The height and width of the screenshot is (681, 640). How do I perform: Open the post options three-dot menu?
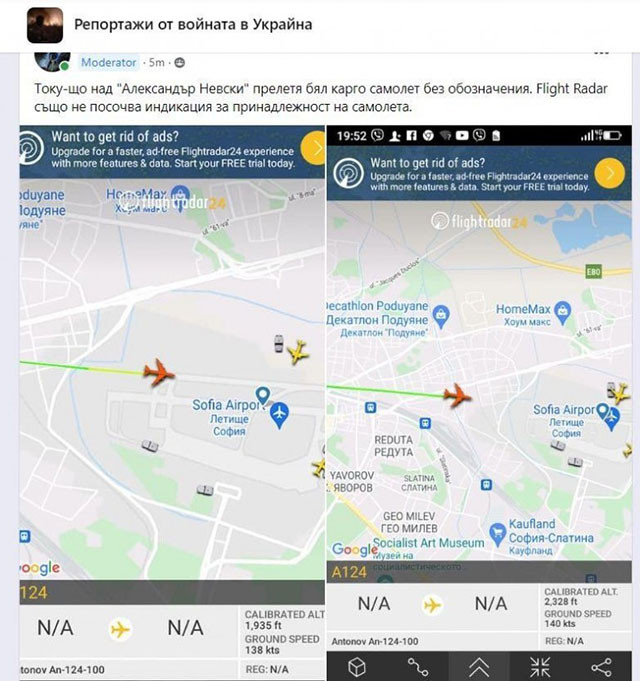point(601,53)
